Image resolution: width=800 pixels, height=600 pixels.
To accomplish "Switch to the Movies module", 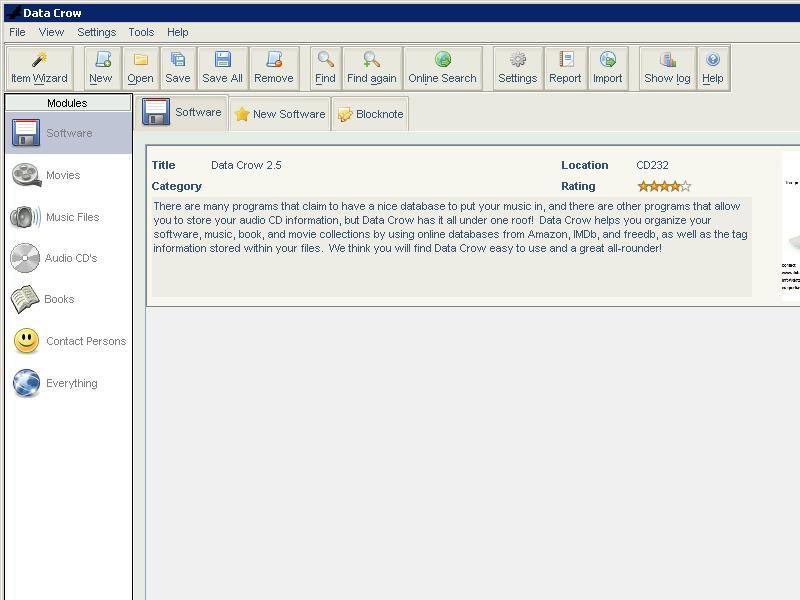I will point(68,175).
